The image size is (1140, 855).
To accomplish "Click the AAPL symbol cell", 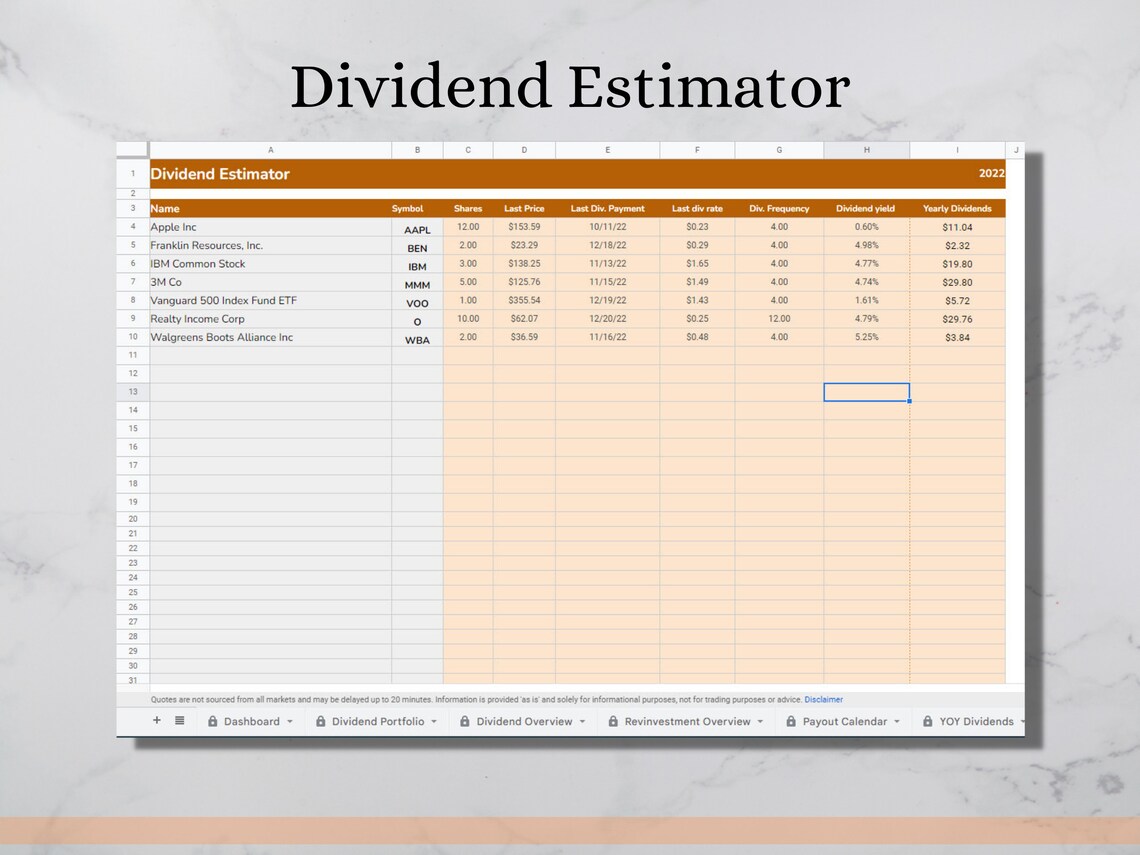I will tap(417, 229).
